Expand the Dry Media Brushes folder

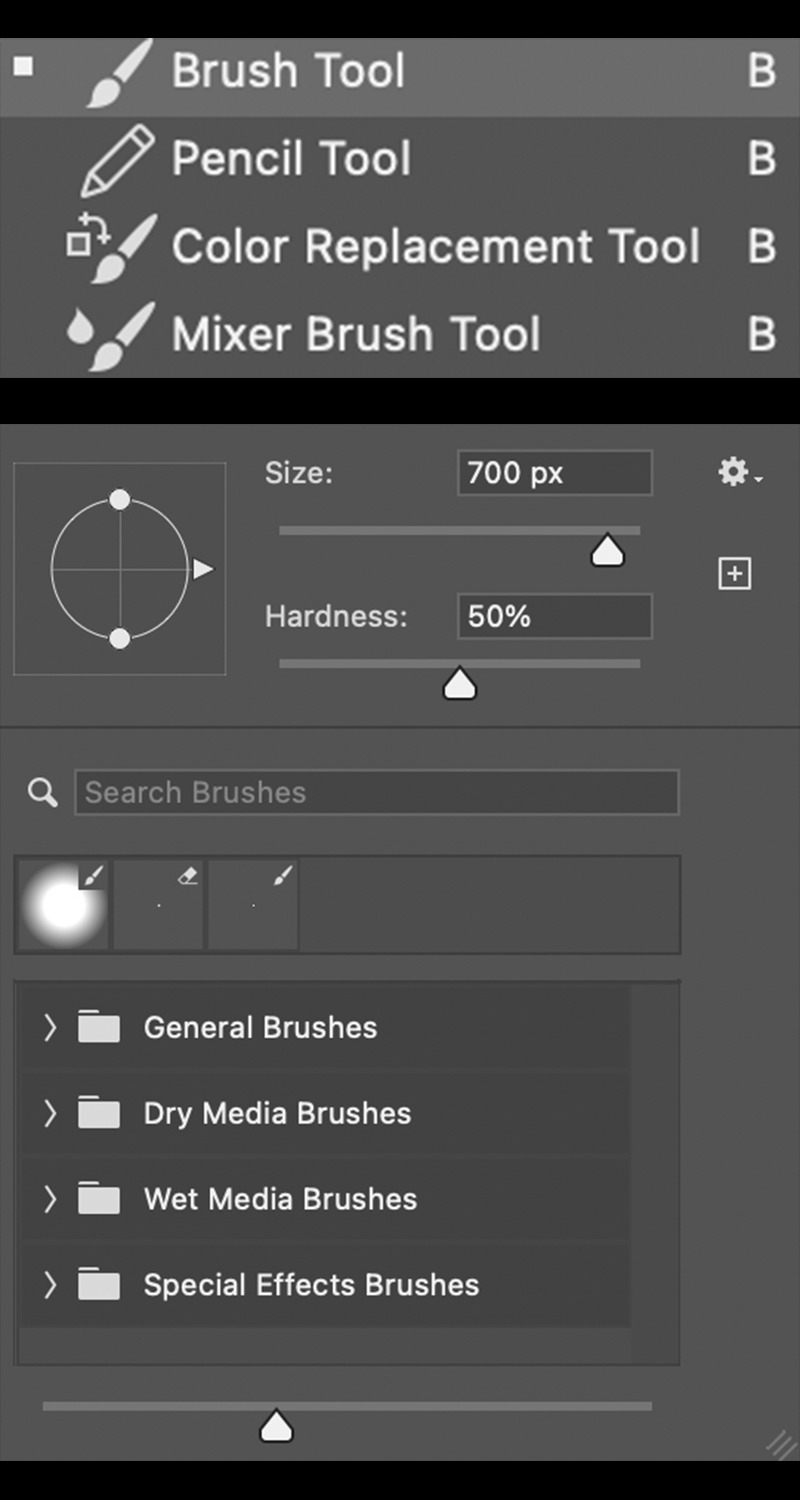(50, 1113)
